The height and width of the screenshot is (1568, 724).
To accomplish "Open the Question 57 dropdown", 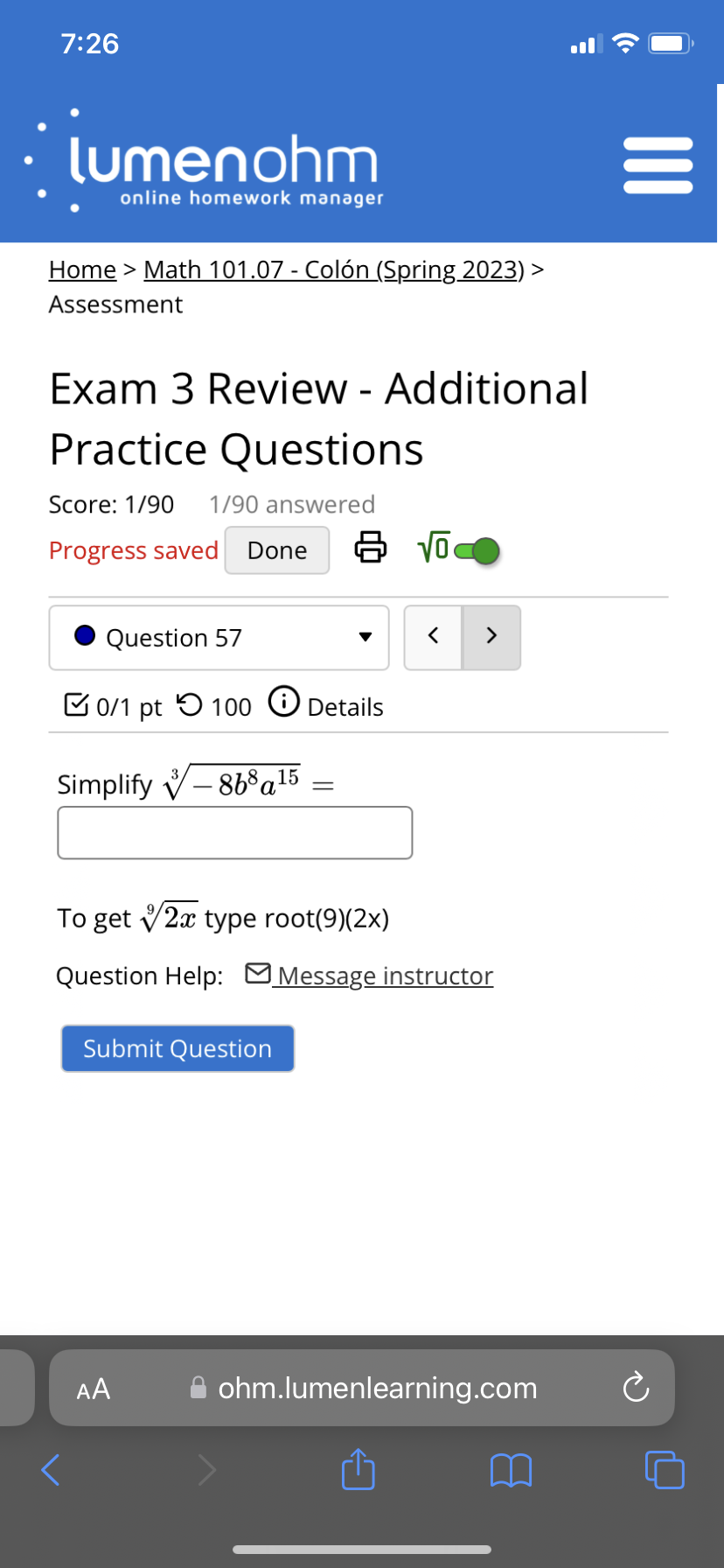I will tap(219, 638).
